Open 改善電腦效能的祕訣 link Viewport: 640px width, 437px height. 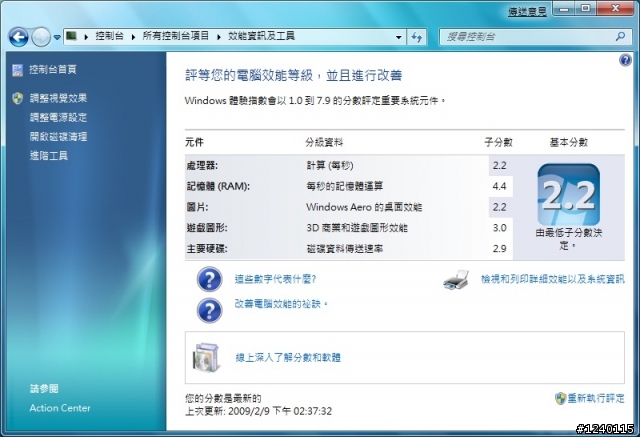[282, 304]
